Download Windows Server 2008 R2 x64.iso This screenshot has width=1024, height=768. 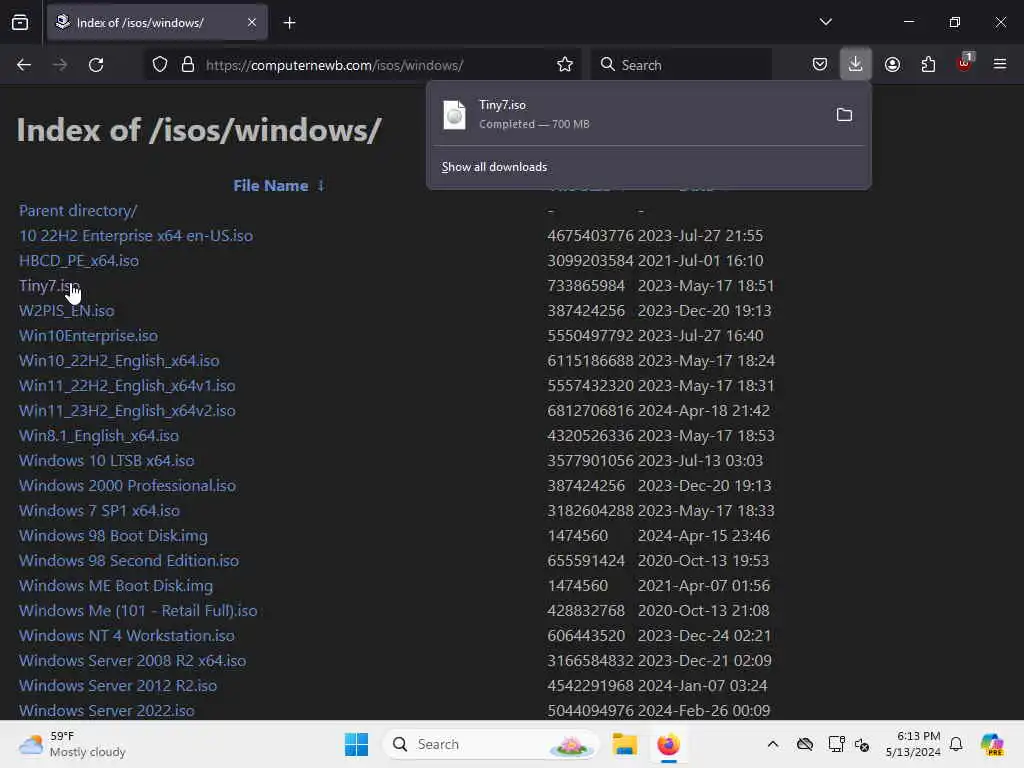[133, 660]
